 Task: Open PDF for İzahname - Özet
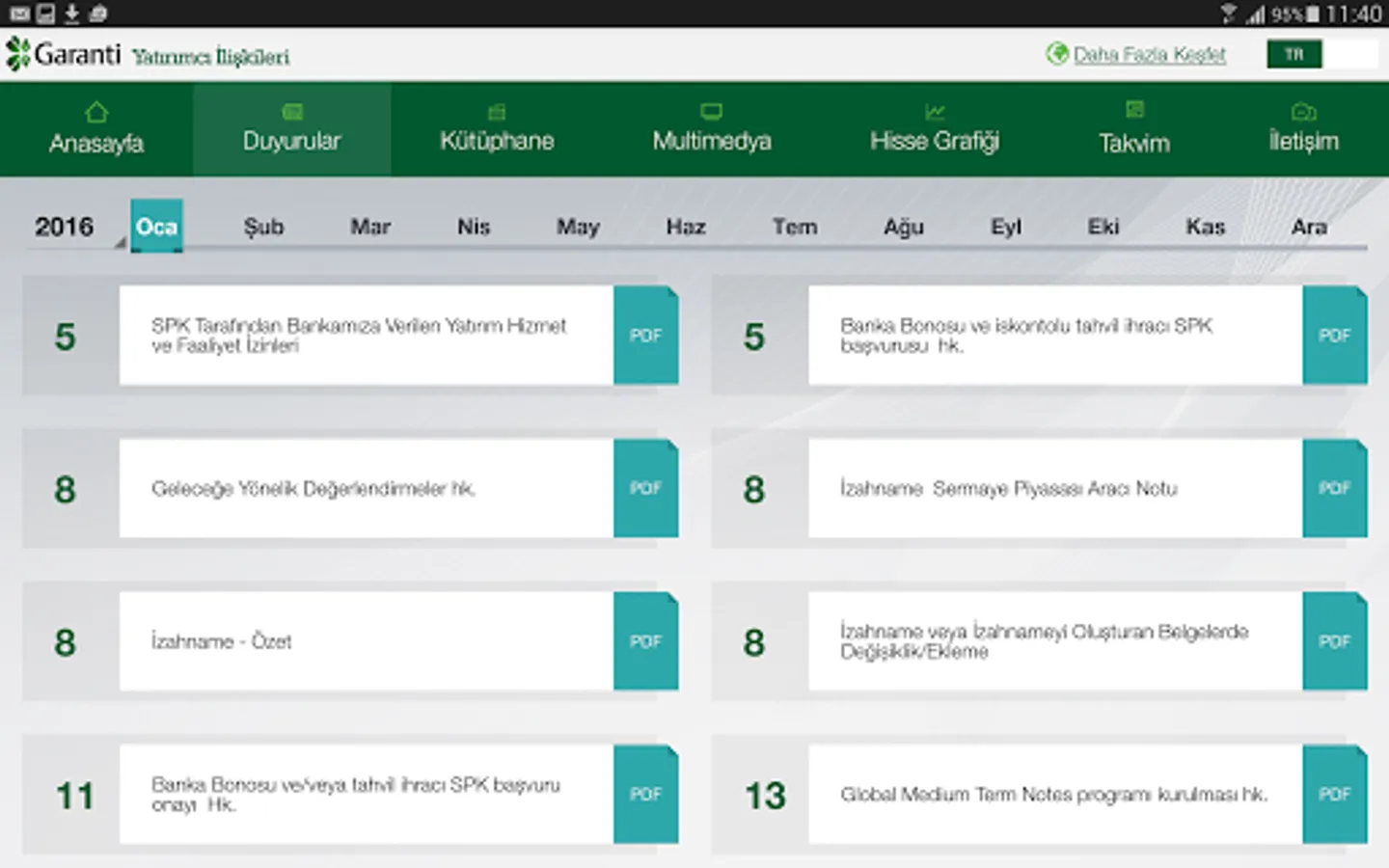pos(646,641)
